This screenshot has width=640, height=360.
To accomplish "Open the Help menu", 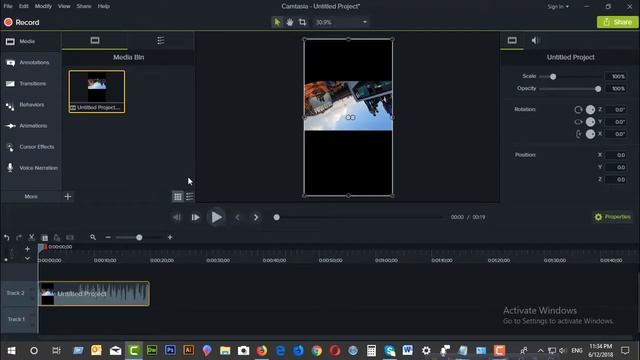I will [104, 6].
